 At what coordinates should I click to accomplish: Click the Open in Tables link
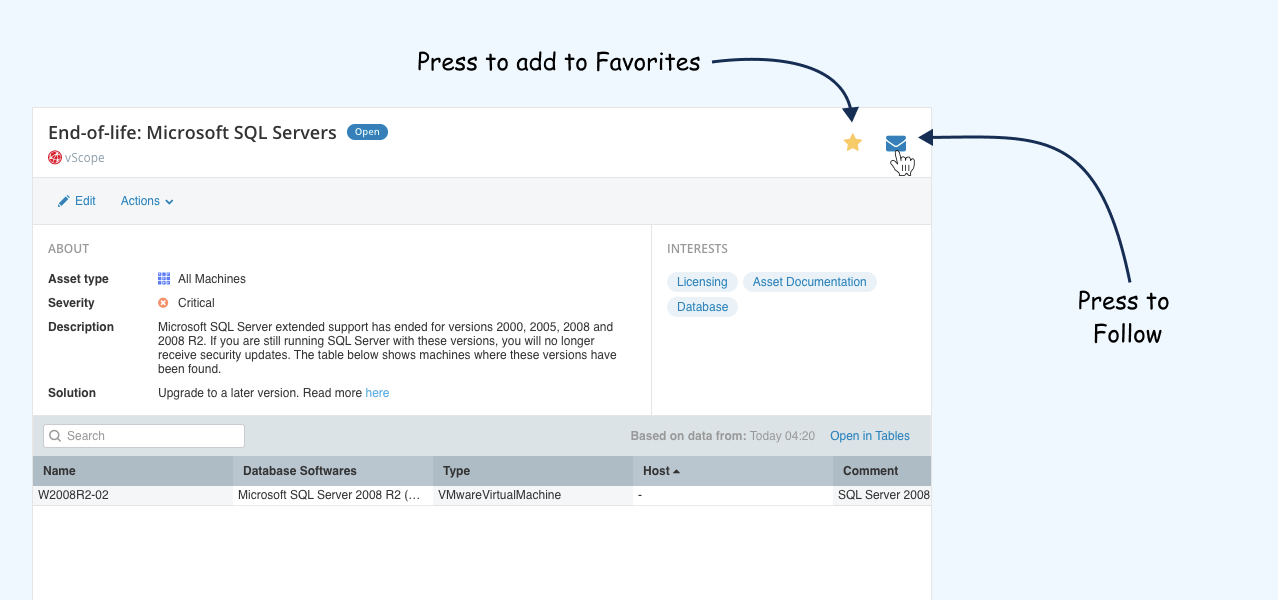(870, 436)
